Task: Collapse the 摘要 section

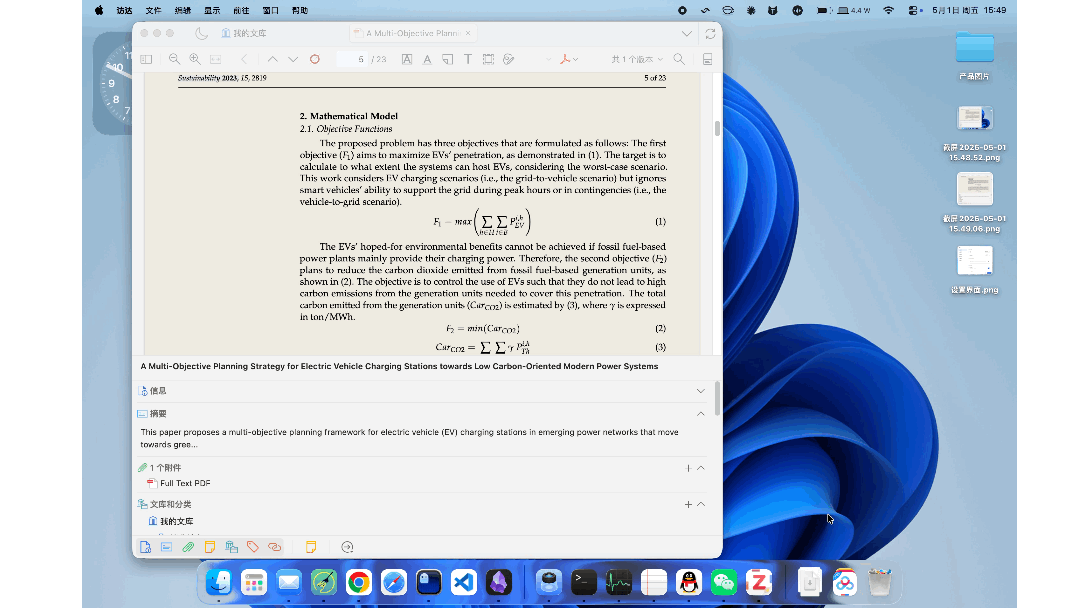Action: (700, 414)
